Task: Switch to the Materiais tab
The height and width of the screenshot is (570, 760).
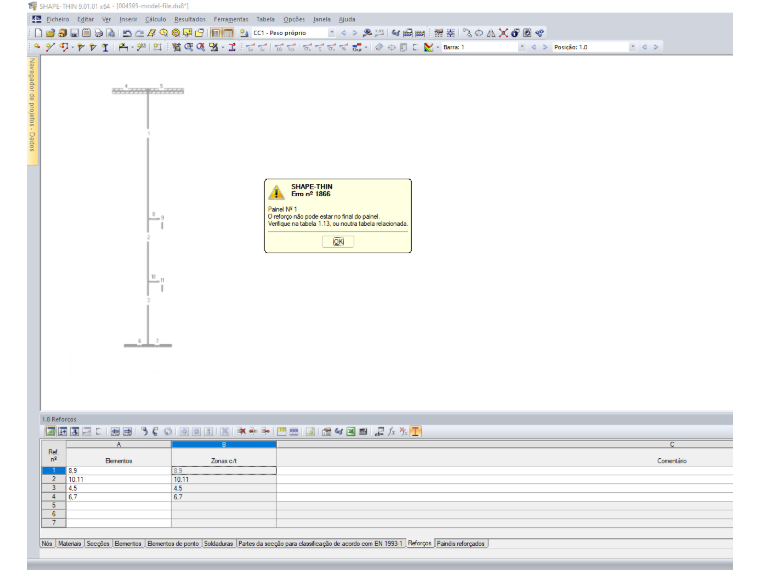Action: point(70,544)
